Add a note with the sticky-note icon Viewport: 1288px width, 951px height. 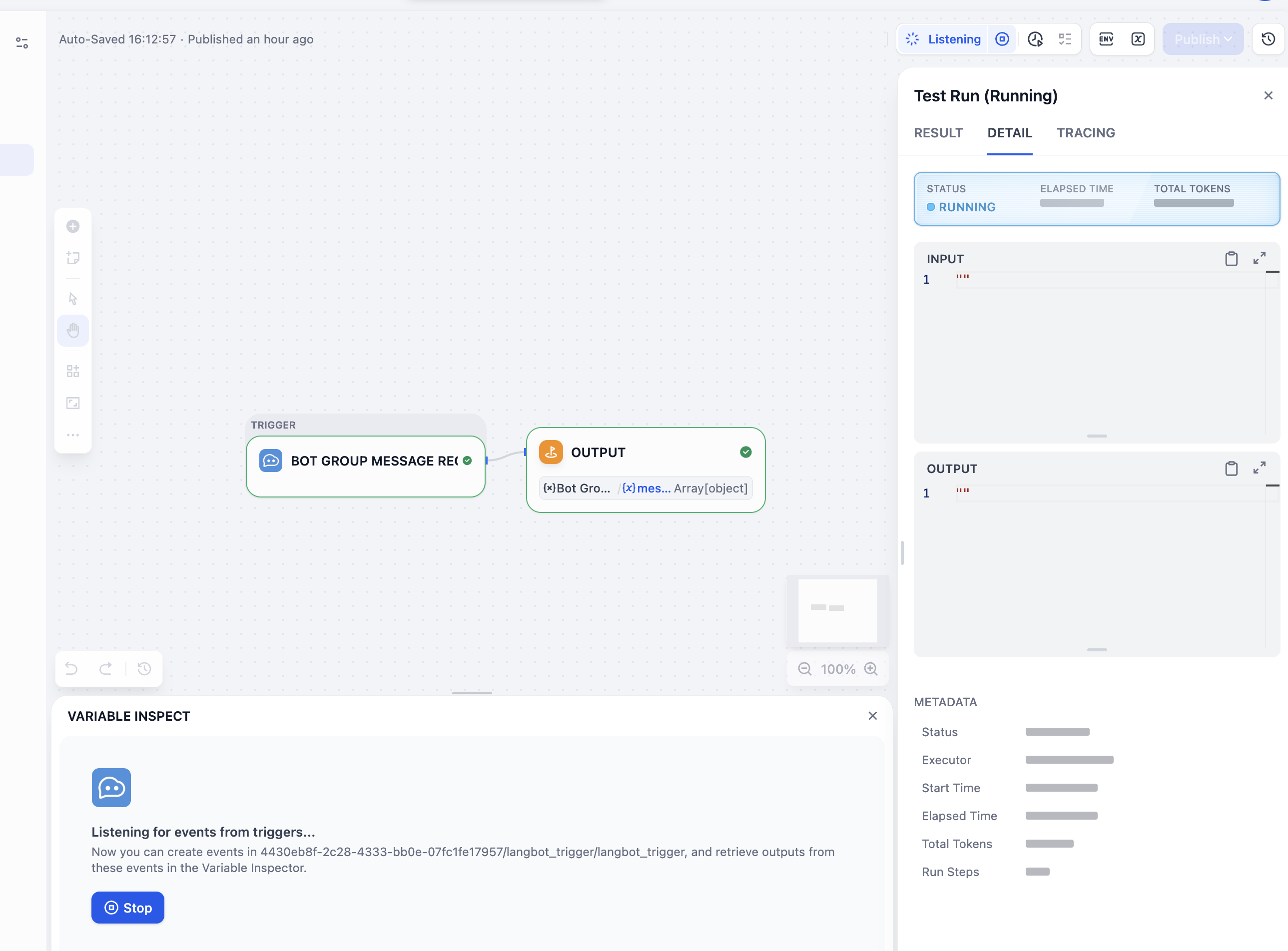(72, 257)
